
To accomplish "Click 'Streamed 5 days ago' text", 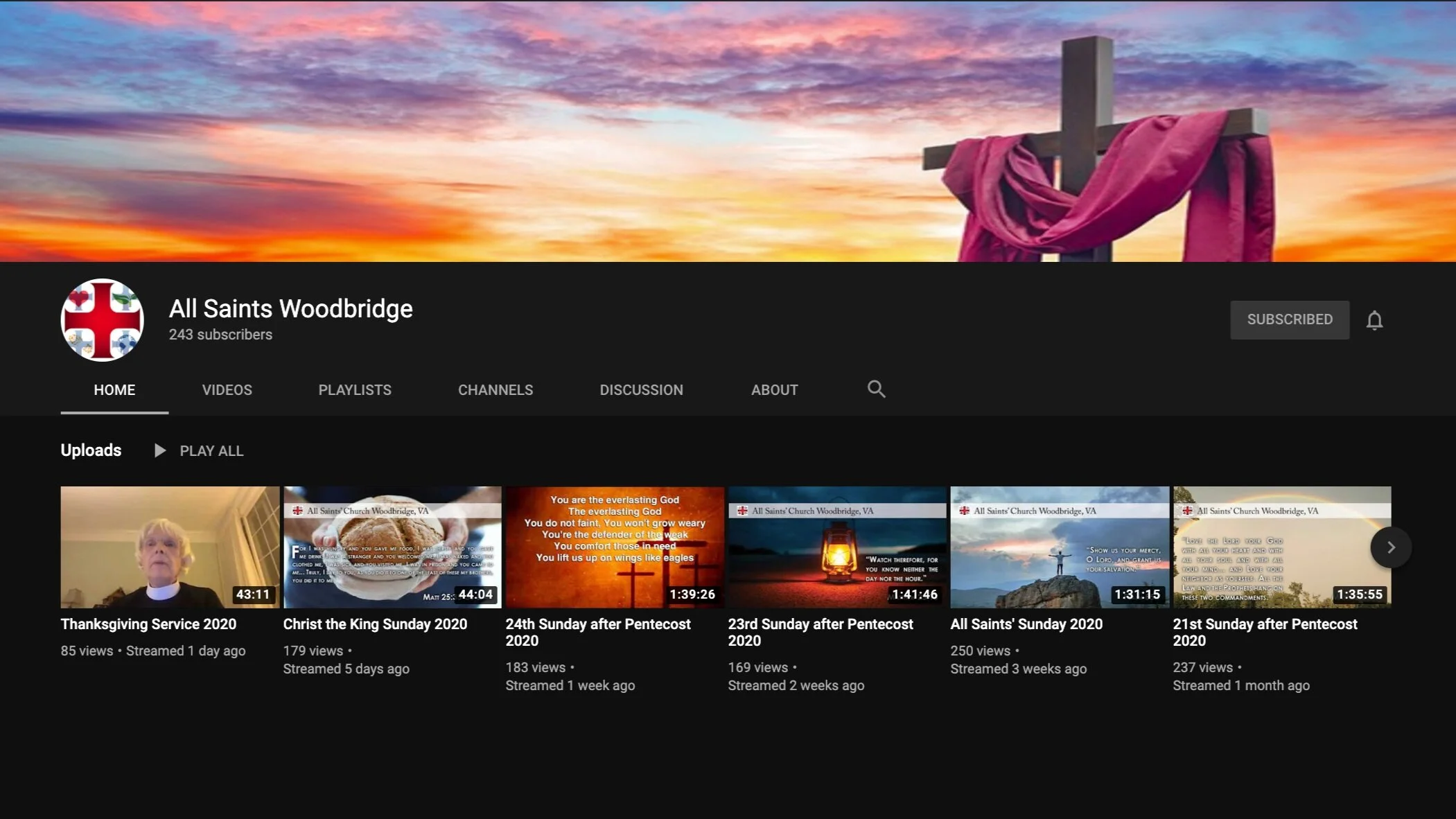I will (347, 669).
